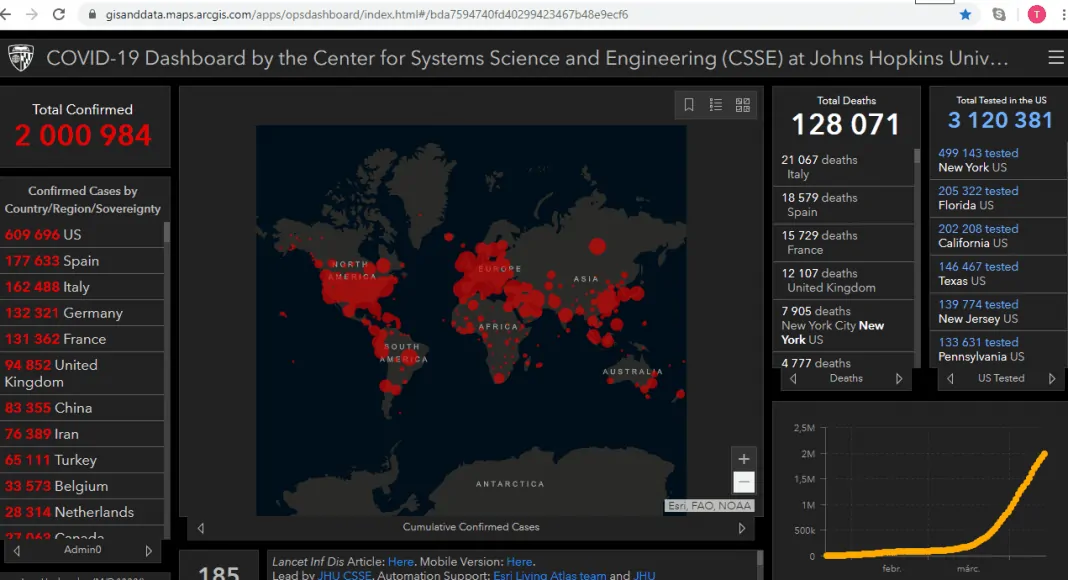1068x580 pixels.
Task: Click the Johns Hopkins shield logo
Action: click(20, 58)
